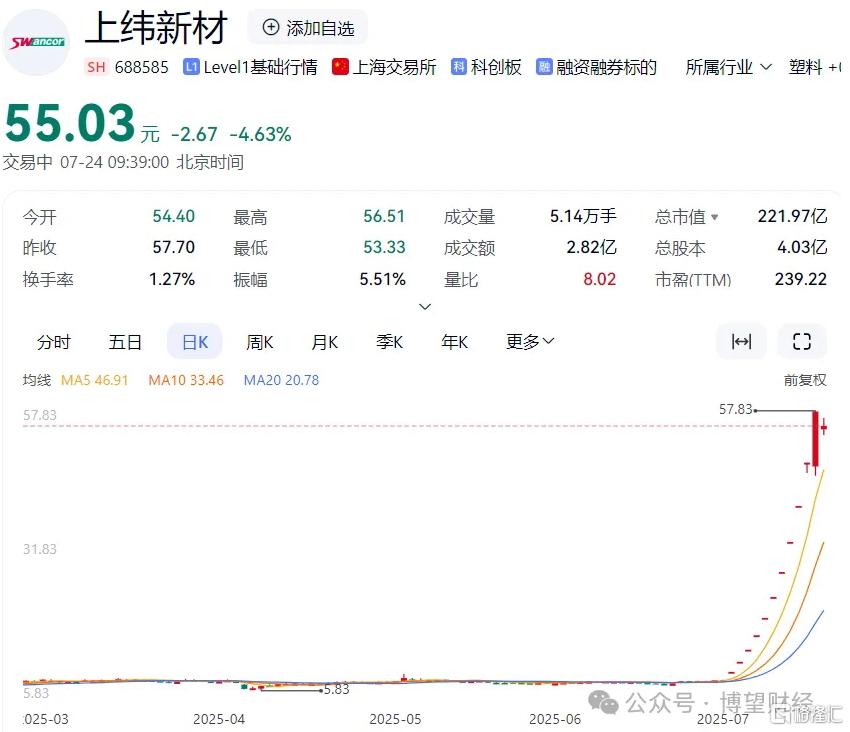
Task: Click the 昨收 value 57.70
Action: pos(173,247)
